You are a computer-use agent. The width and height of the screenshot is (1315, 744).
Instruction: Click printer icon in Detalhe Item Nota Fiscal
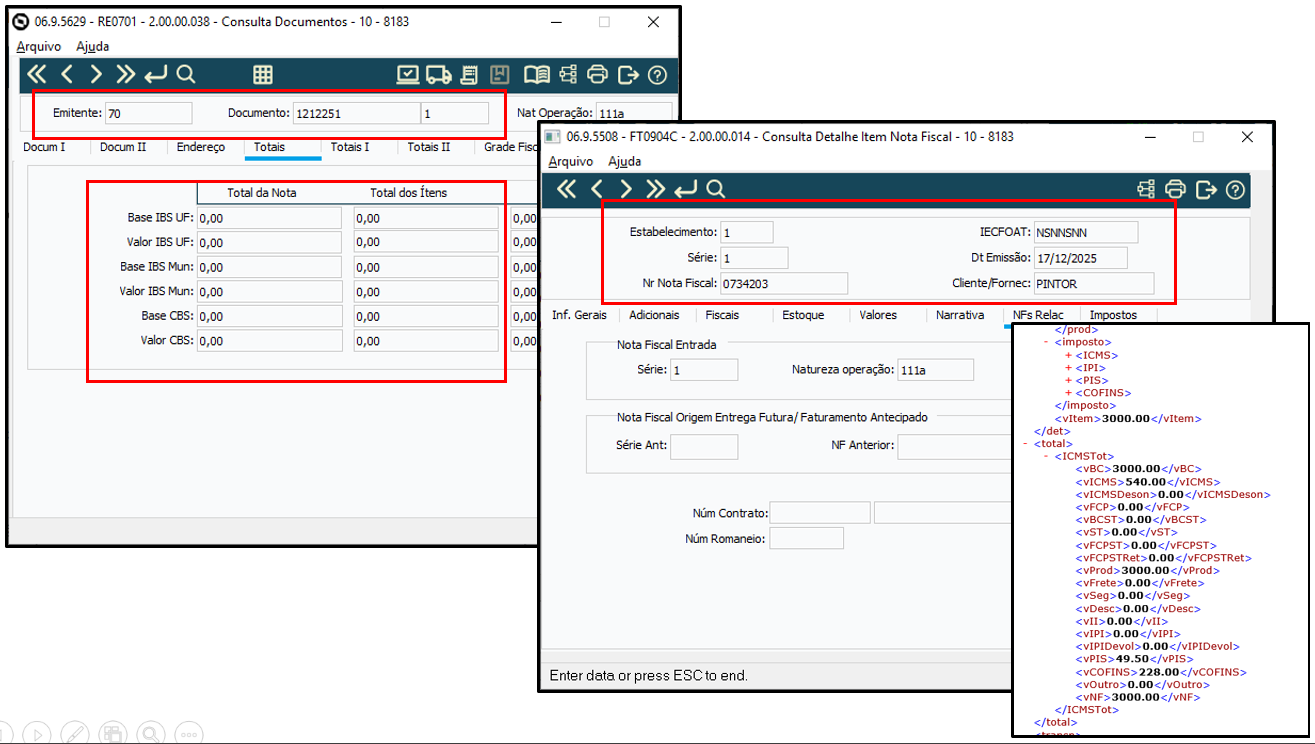(x=1176, y=189)
